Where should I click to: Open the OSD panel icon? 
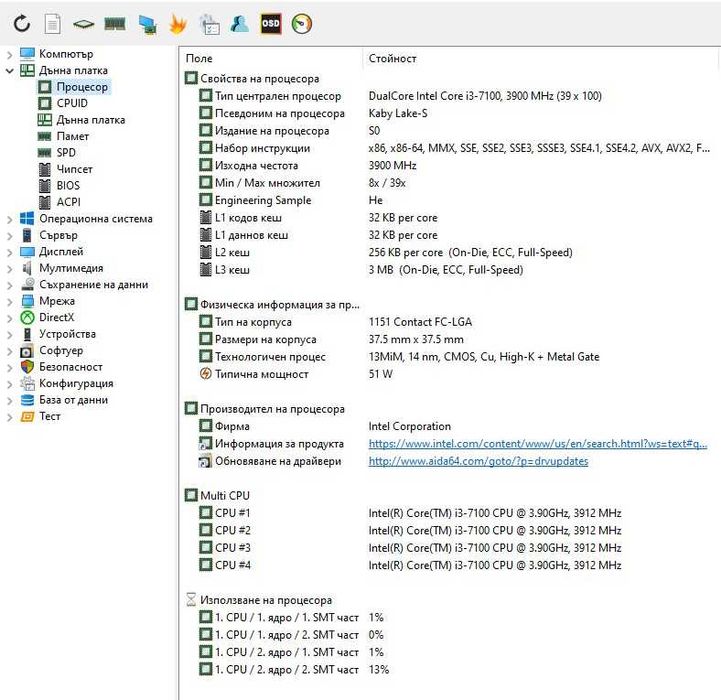[270, 23]
